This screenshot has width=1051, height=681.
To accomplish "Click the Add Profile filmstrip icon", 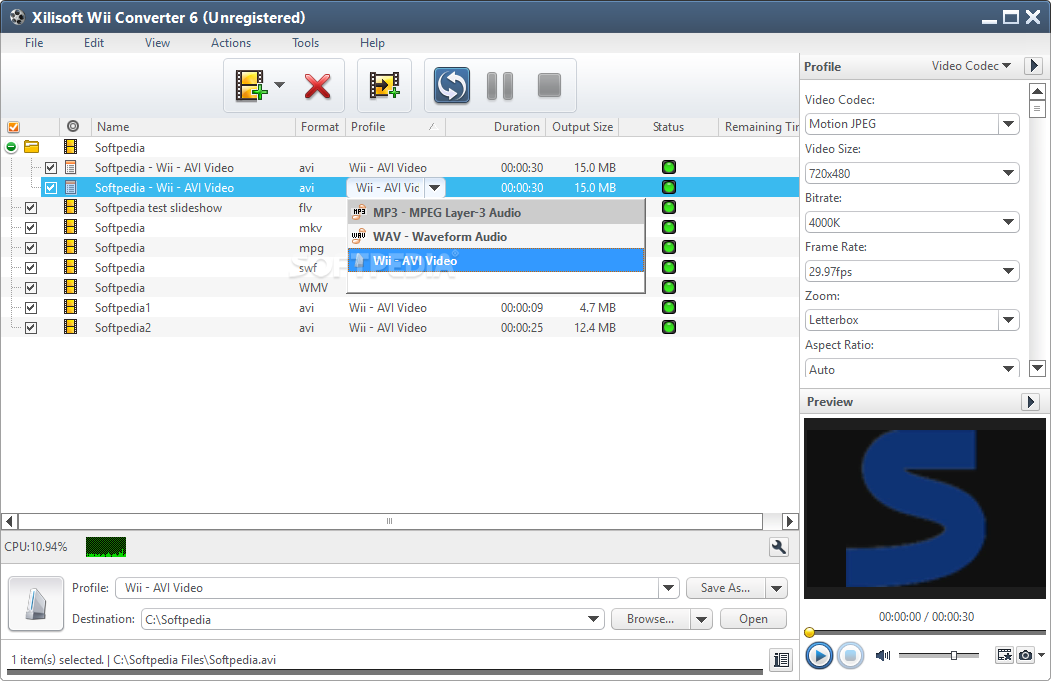I will [x=385, y=85].
